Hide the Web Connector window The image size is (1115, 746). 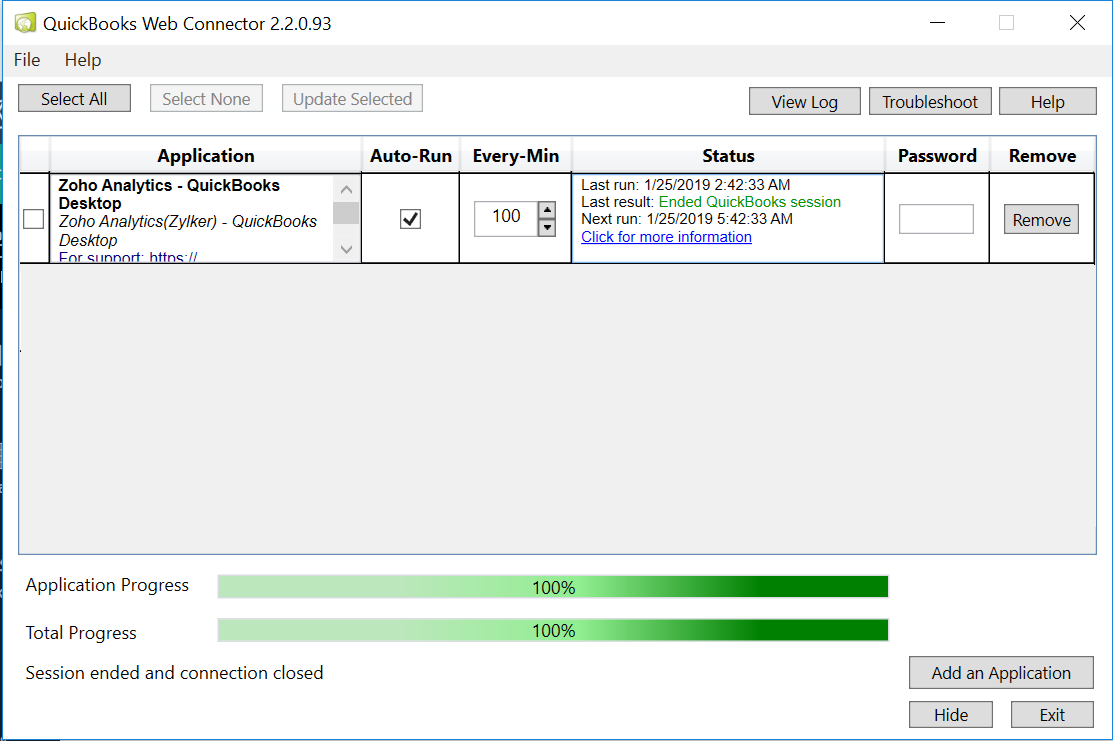pos(951,715)
